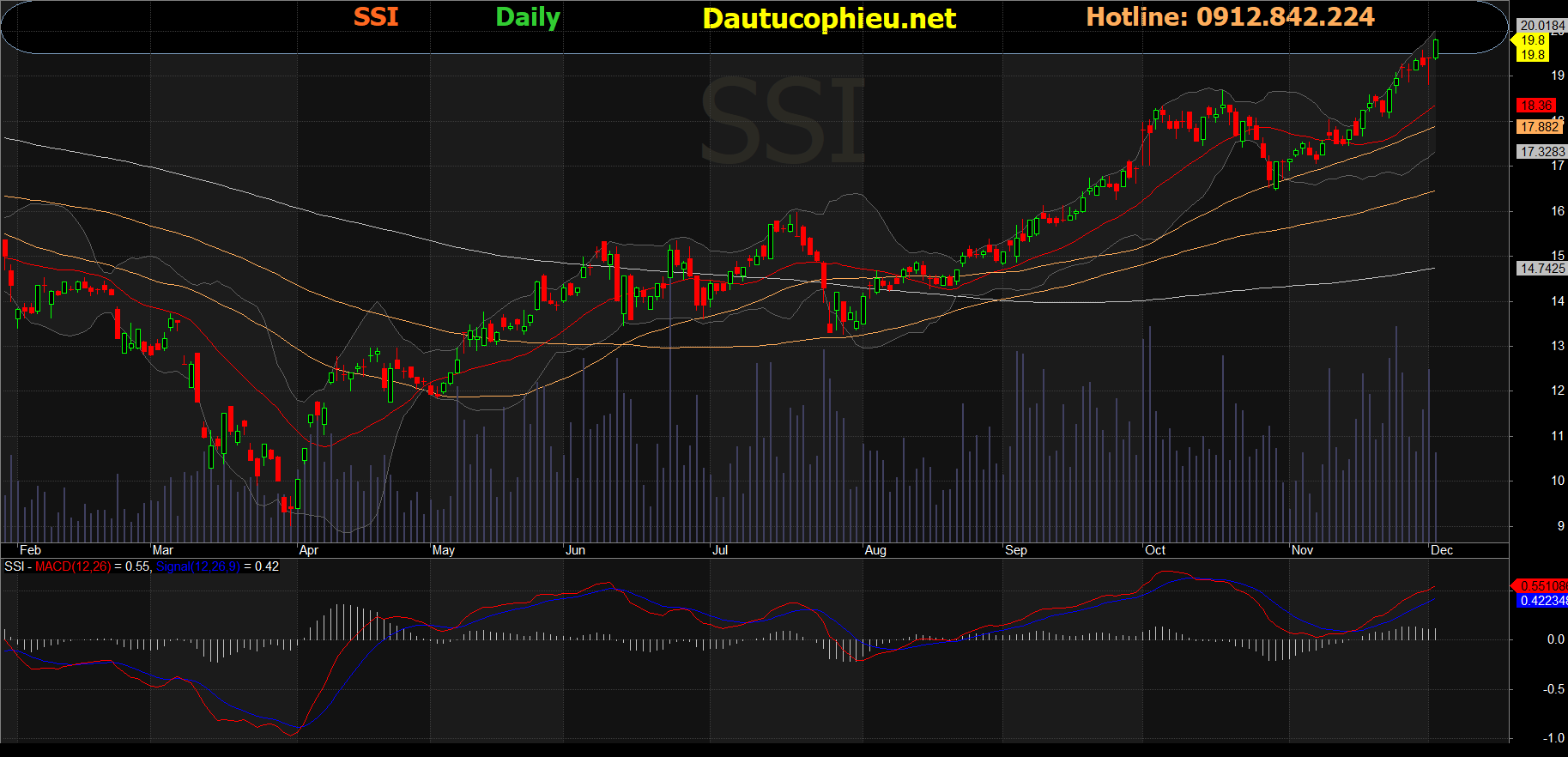This screenshot has height=757, width=1568.
Task: Click the Jul label on time axis
Action: coord(720,550)
